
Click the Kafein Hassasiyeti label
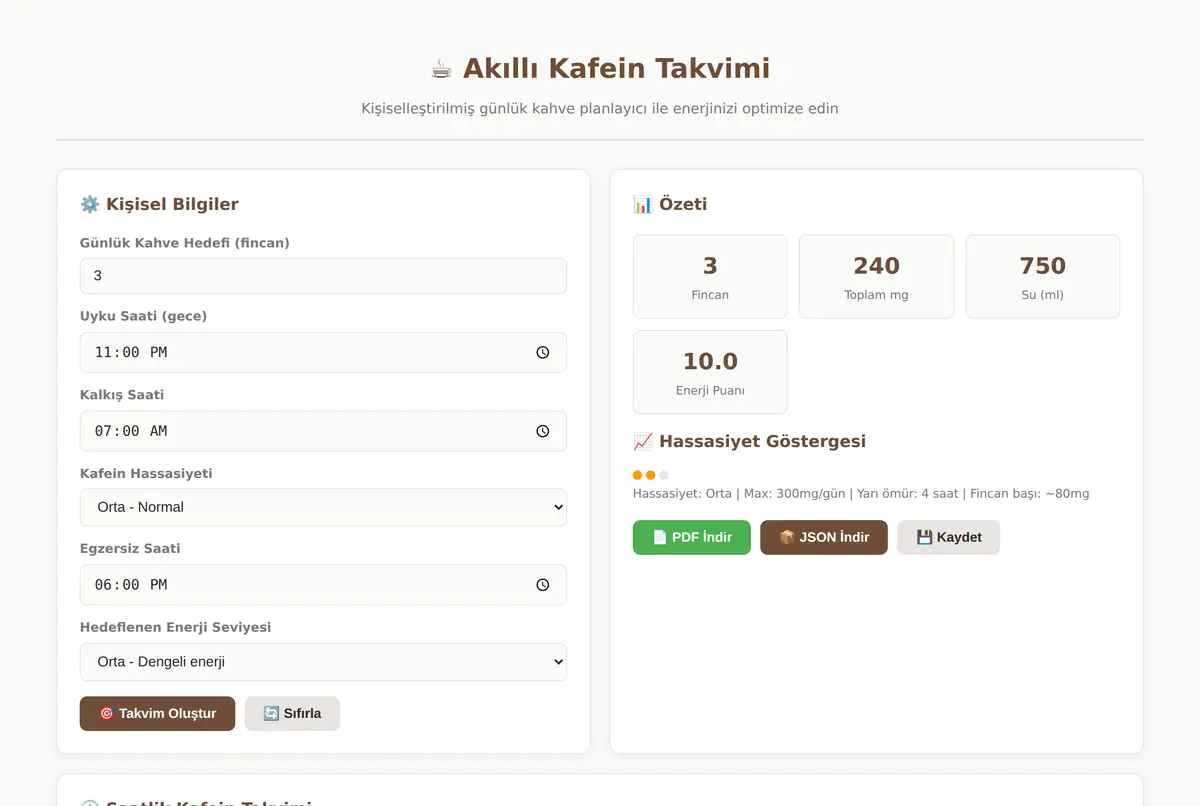pyautogui.click(x=146, y=474)
